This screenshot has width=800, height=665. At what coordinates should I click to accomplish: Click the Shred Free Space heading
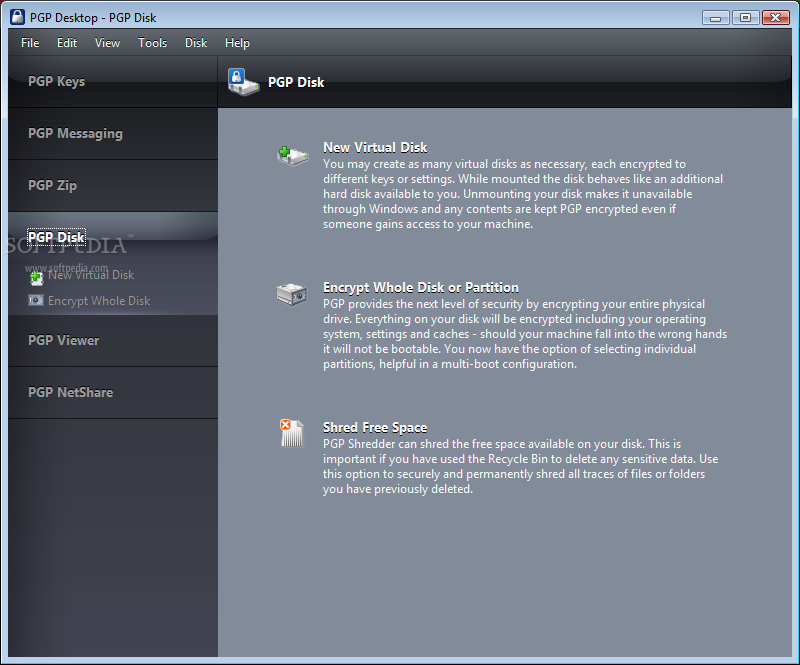[375, 427]
